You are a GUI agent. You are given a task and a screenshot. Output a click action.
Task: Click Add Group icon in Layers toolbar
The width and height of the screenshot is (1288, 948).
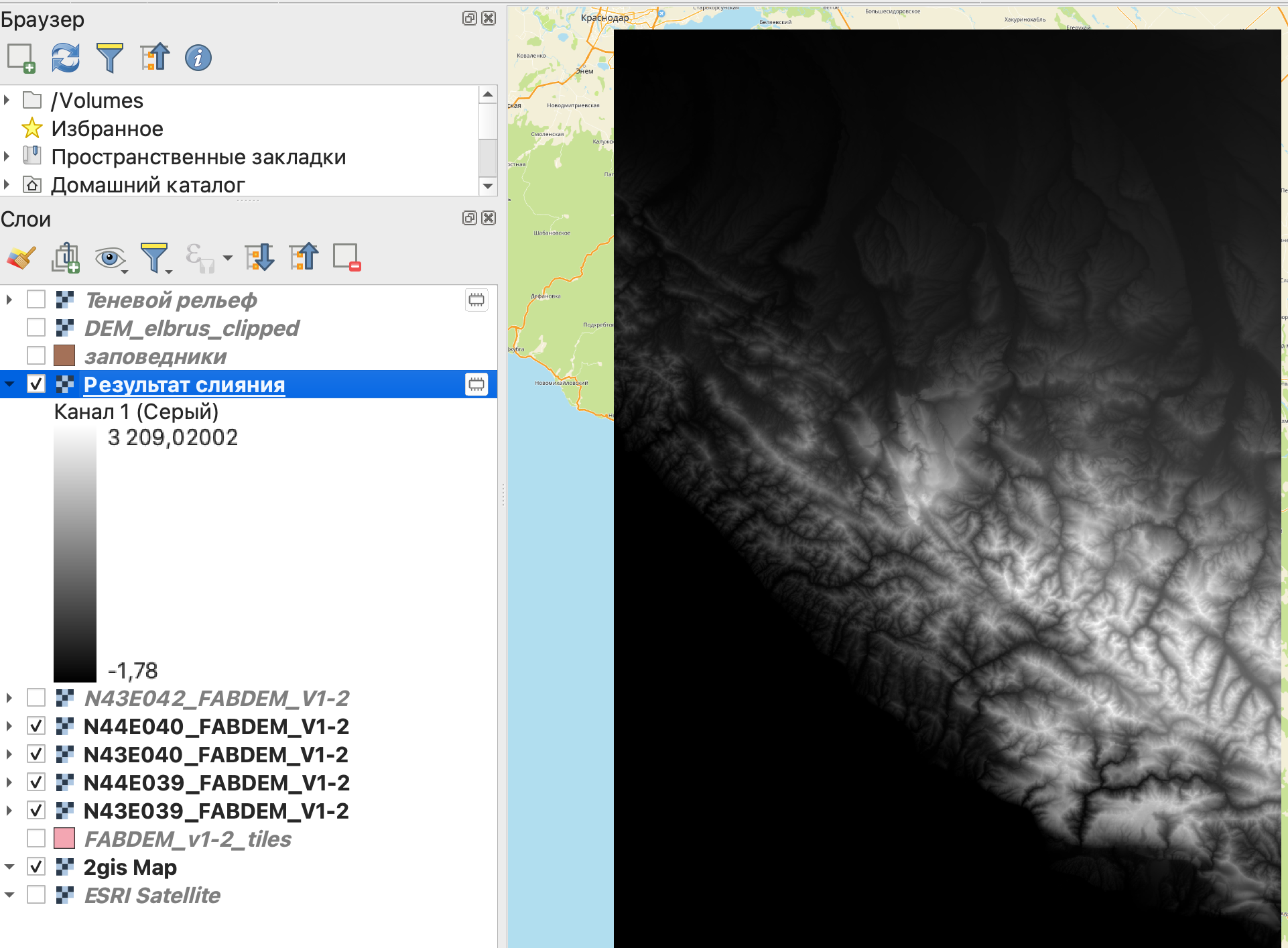click(66, 257)
